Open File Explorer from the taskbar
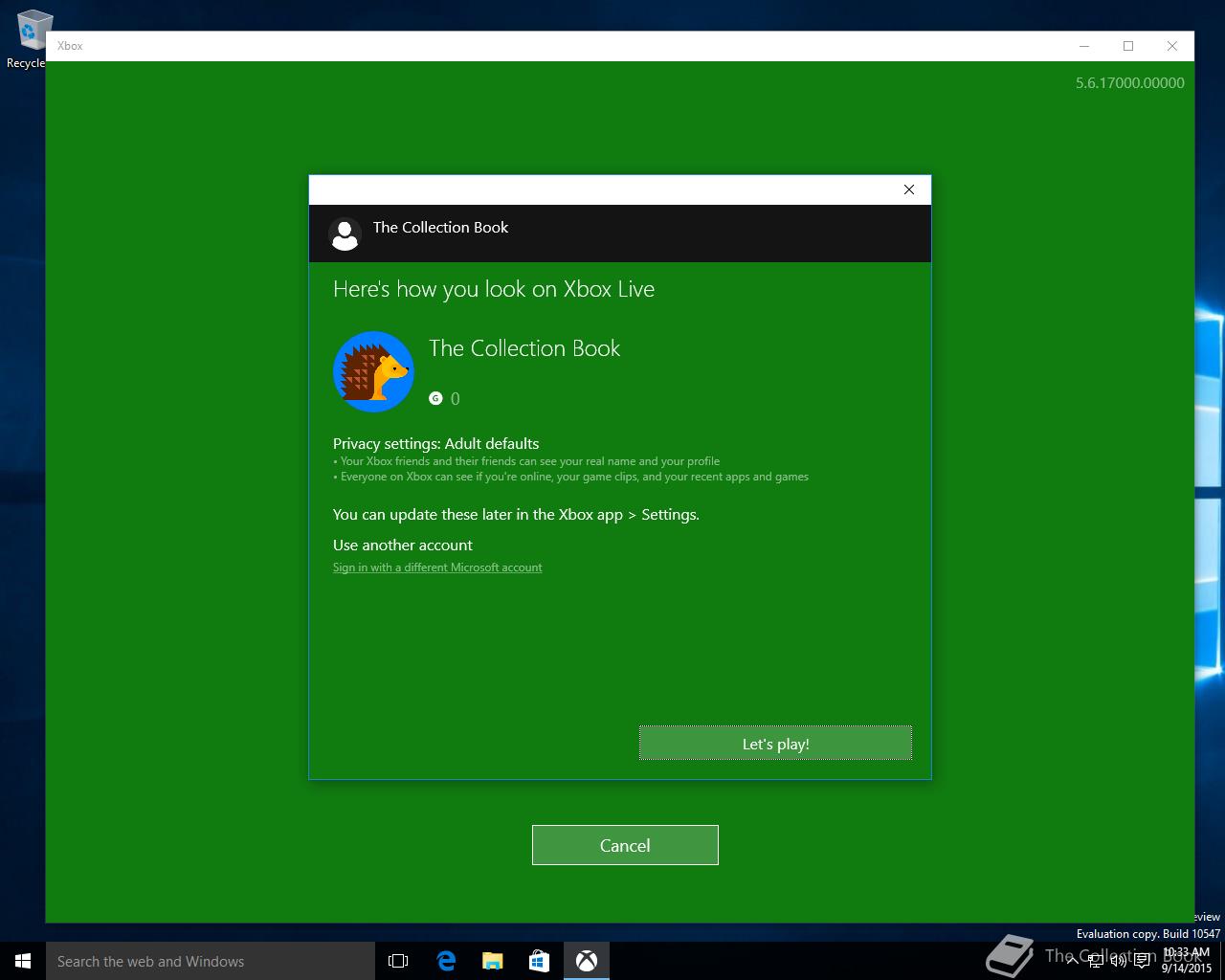This screenshot has height=980, width=1225. coord(493,961)
